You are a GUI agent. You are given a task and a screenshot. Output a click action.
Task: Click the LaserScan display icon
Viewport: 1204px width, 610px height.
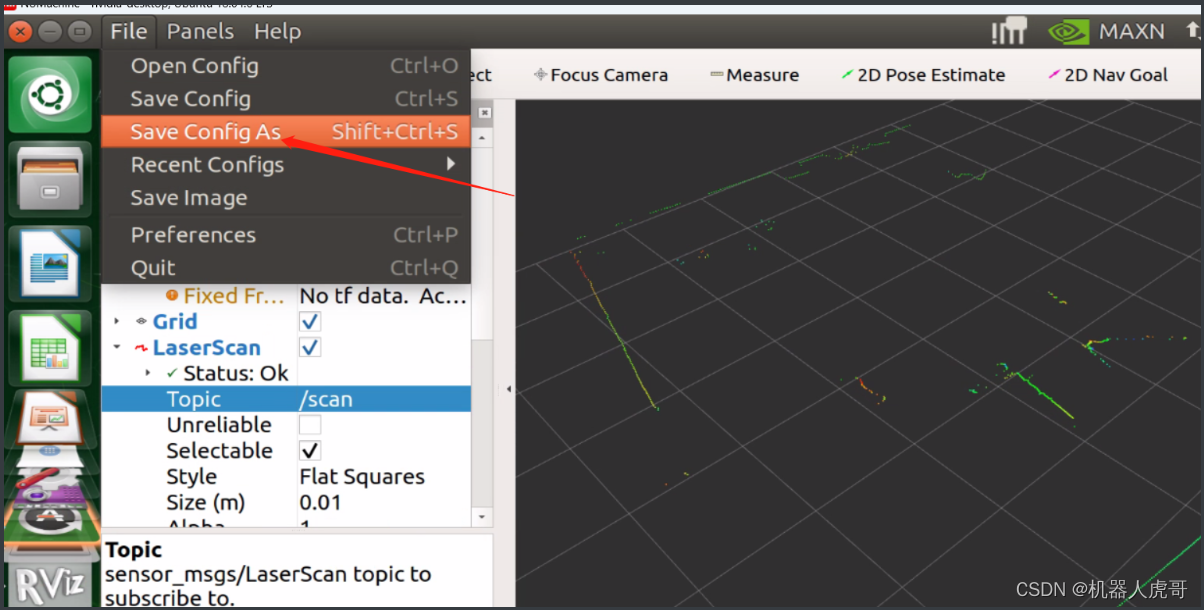pyautogui.click(x=142, y=348)
